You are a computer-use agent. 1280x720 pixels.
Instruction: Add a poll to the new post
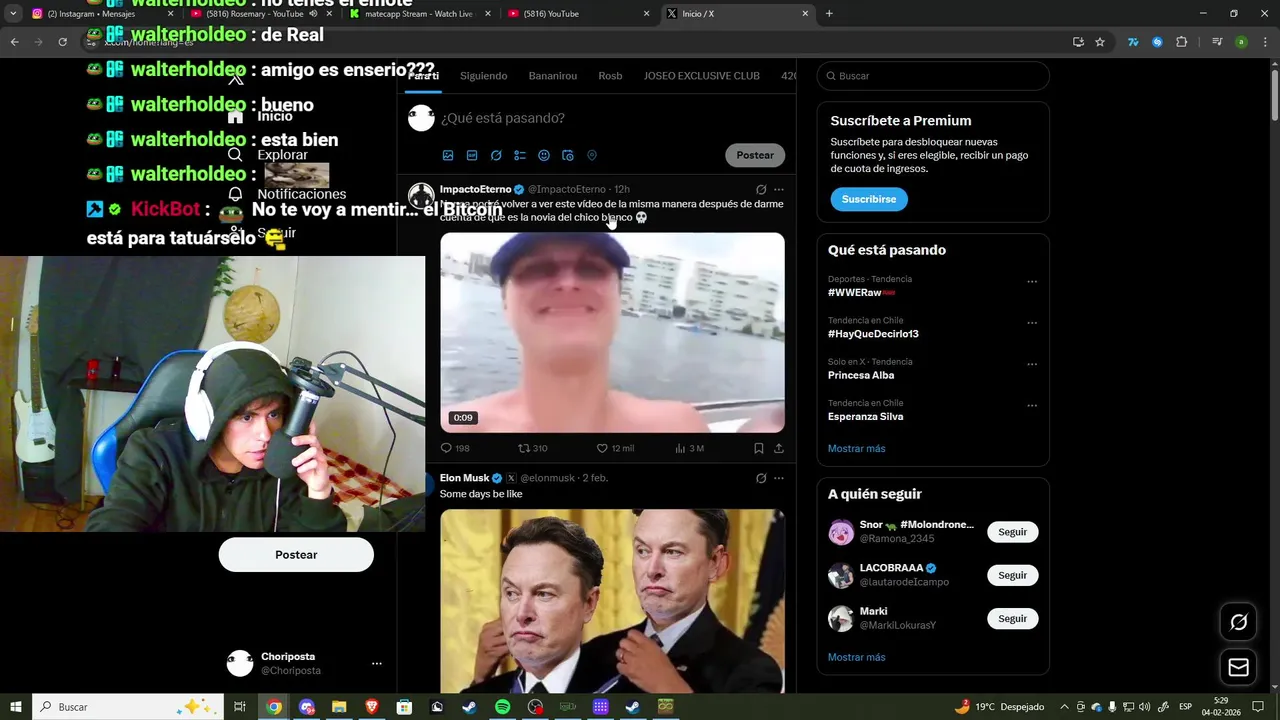[x=520, y=155]
